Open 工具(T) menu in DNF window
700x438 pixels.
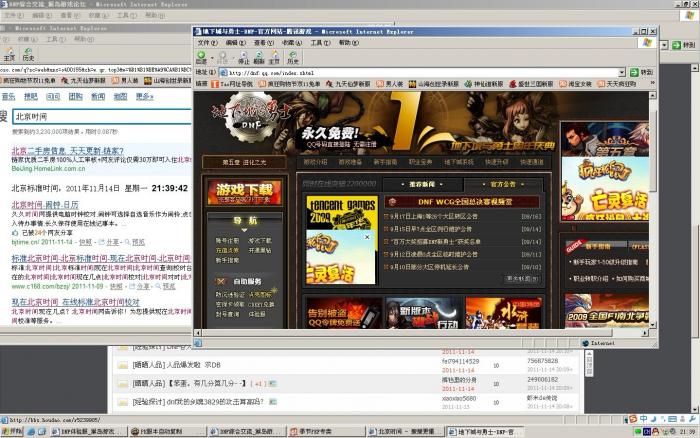coord(320,43)
